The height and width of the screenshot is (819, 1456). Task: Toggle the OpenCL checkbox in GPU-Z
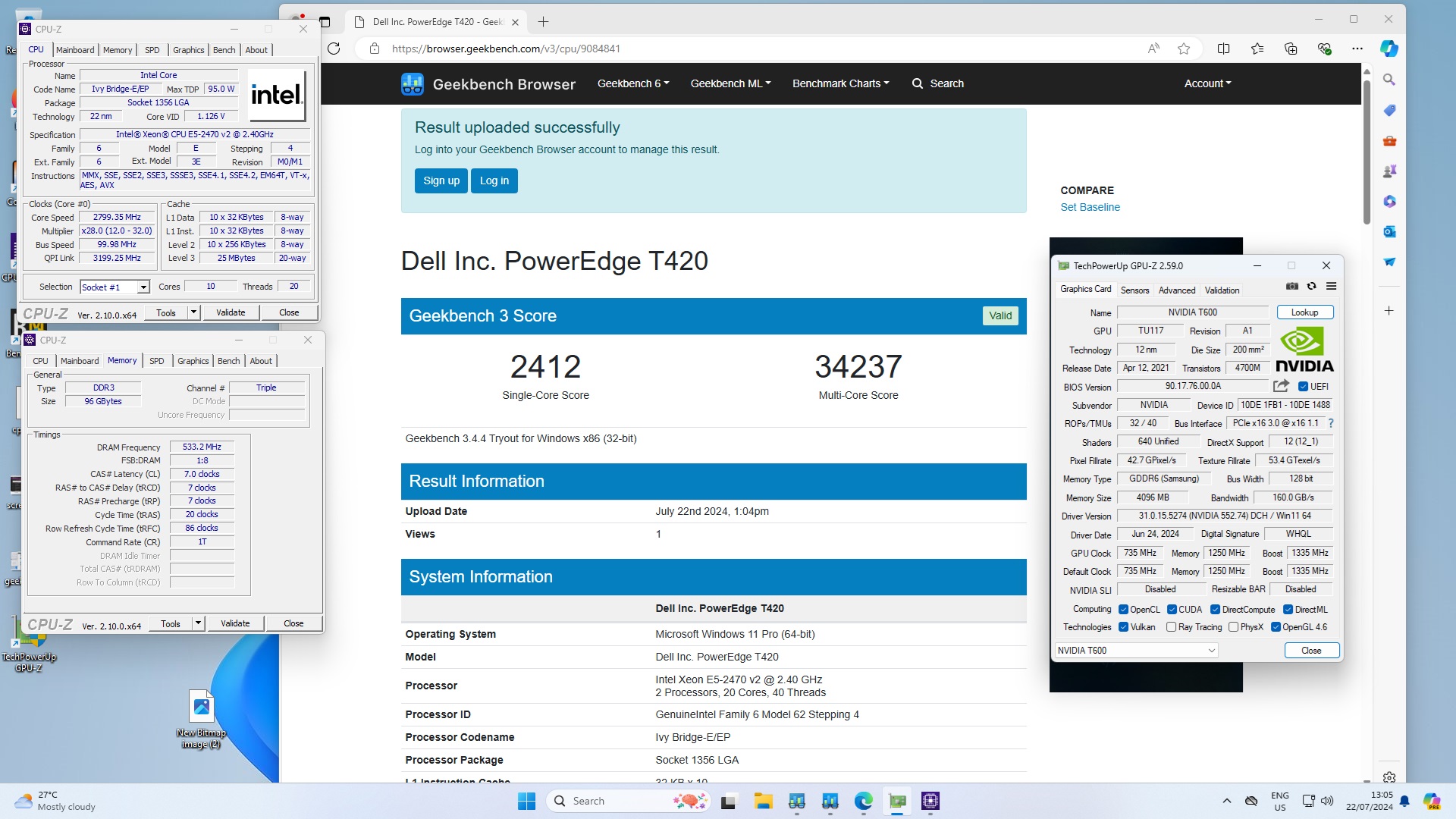click(1123, 610)
